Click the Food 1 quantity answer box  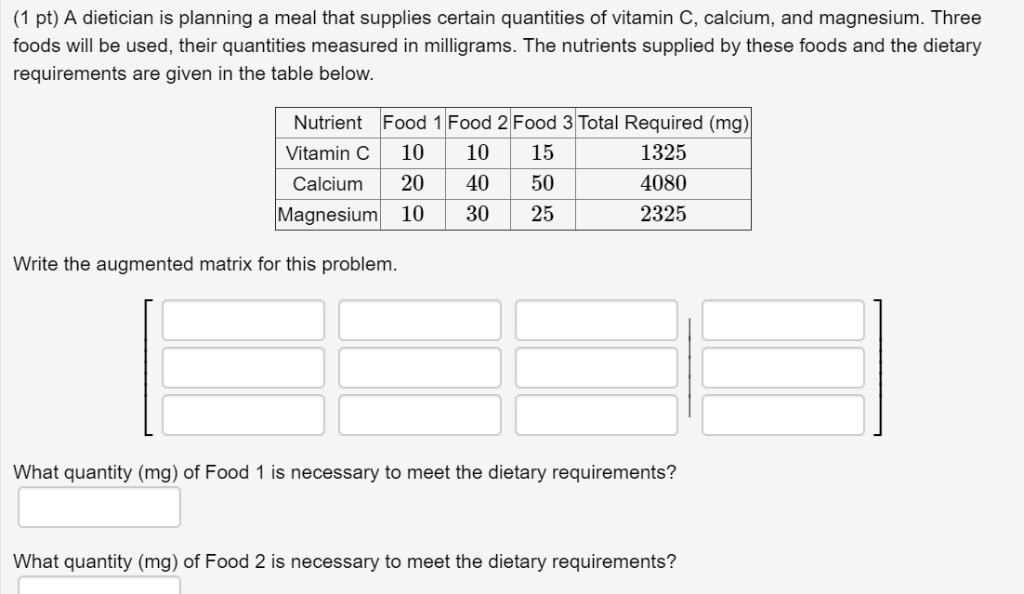(97, 507)
